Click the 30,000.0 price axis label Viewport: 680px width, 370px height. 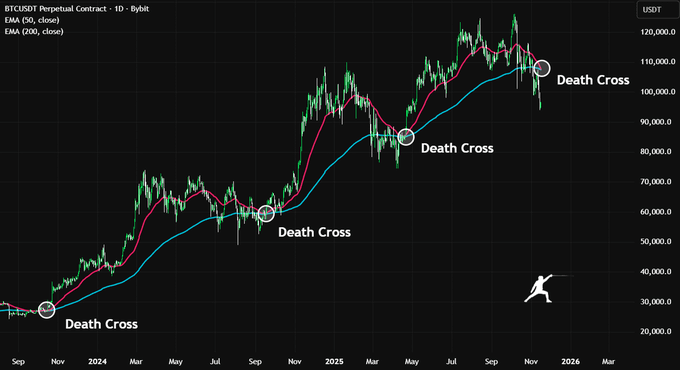pos(657,301)
